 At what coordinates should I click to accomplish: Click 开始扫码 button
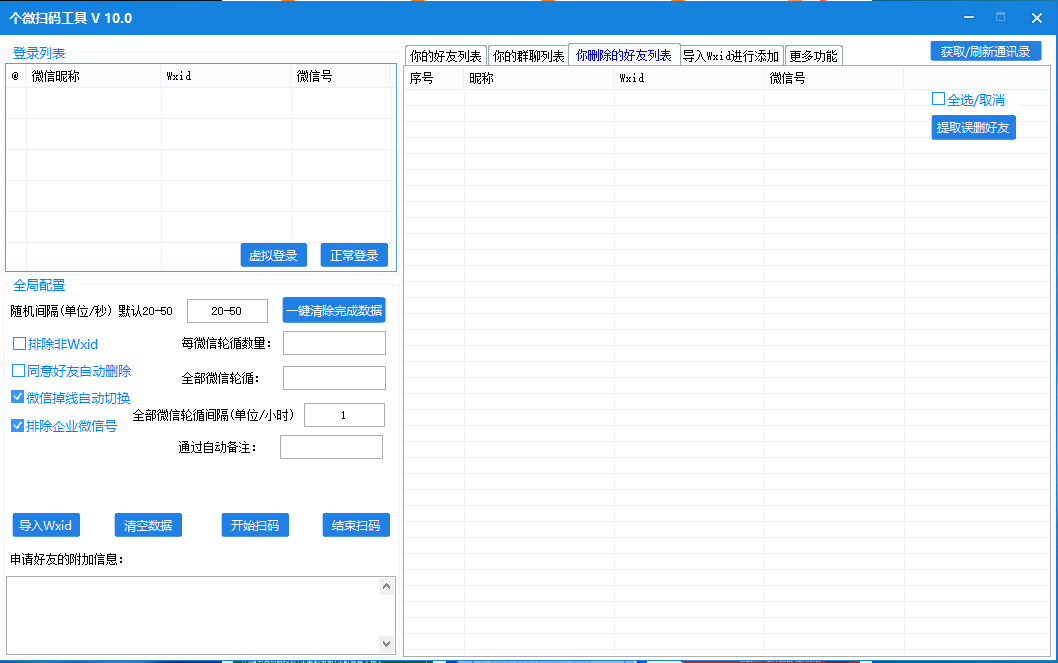coord(255,525)
